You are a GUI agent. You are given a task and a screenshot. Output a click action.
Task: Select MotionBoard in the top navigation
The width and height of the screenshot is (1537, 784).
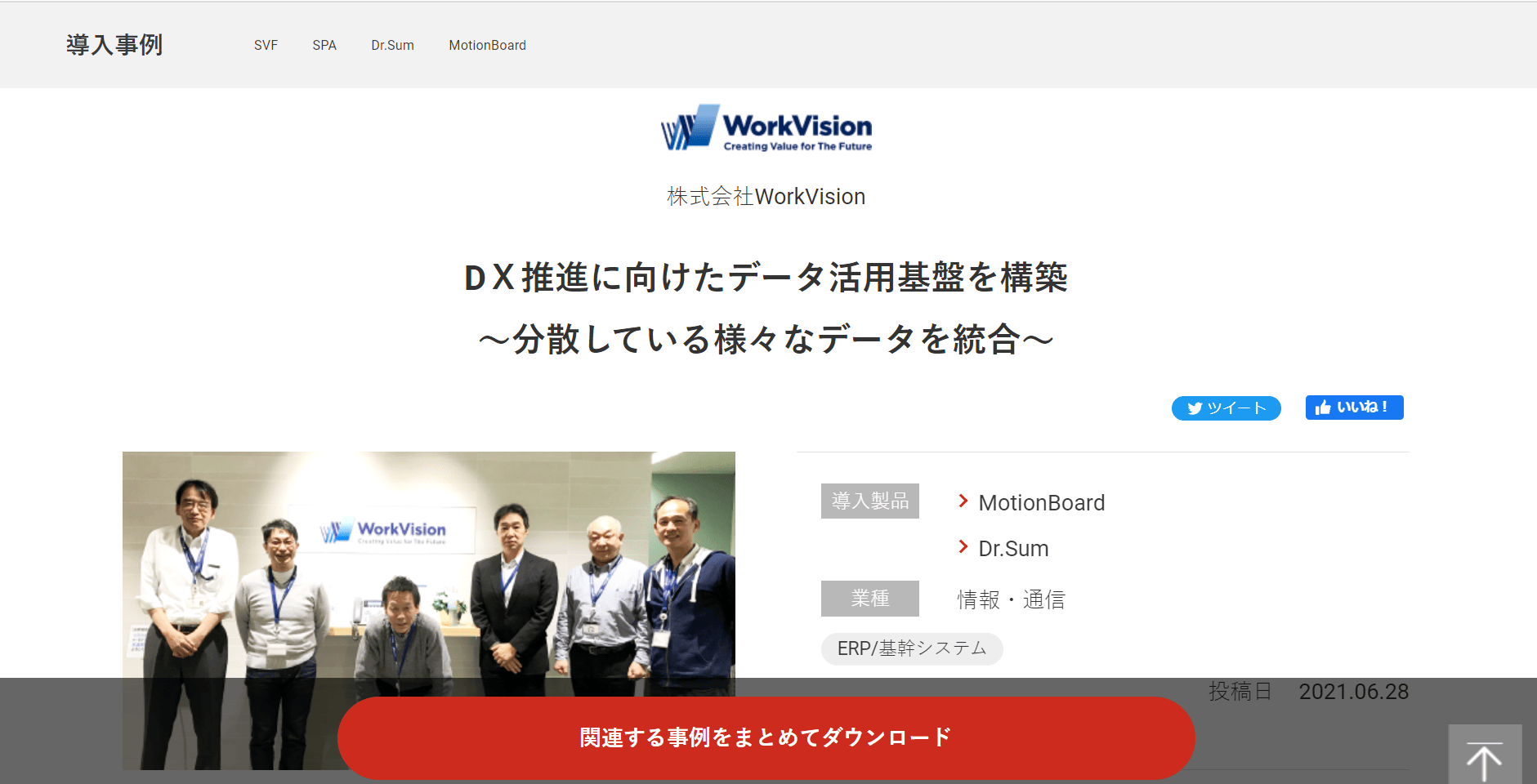(x=487, y=46)
